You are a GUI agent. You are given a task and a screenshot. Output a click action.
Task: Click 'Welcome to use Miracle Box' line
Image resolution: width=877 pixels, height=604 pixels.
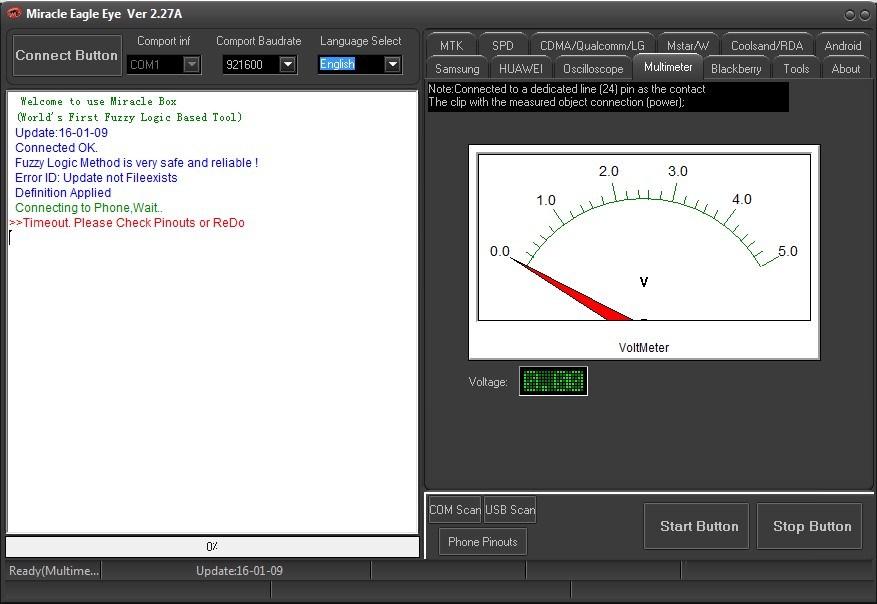pos(98,101)
